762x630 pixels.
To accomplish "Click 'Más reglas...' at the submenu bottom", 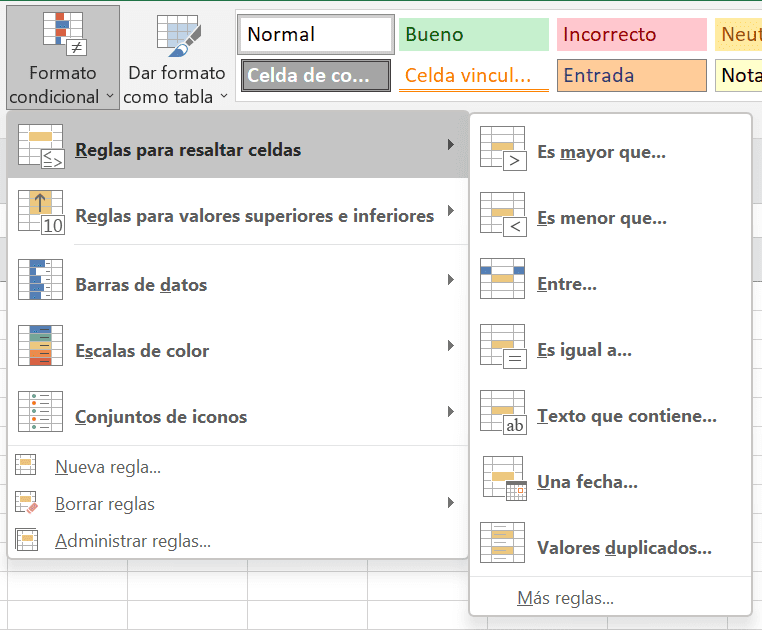I will [x=565, y=598].
